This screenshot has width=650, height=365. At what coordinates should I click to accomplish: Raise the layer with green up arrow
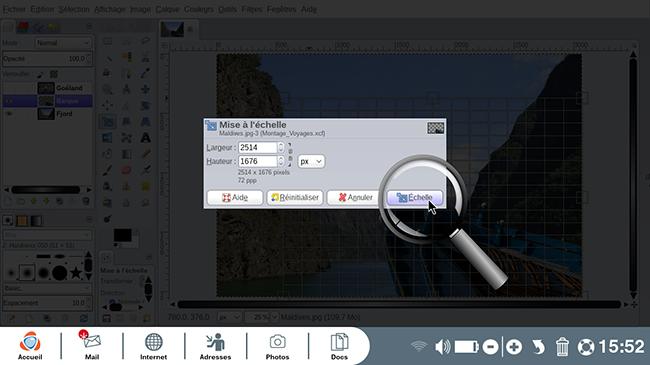(x=34, y=201)
